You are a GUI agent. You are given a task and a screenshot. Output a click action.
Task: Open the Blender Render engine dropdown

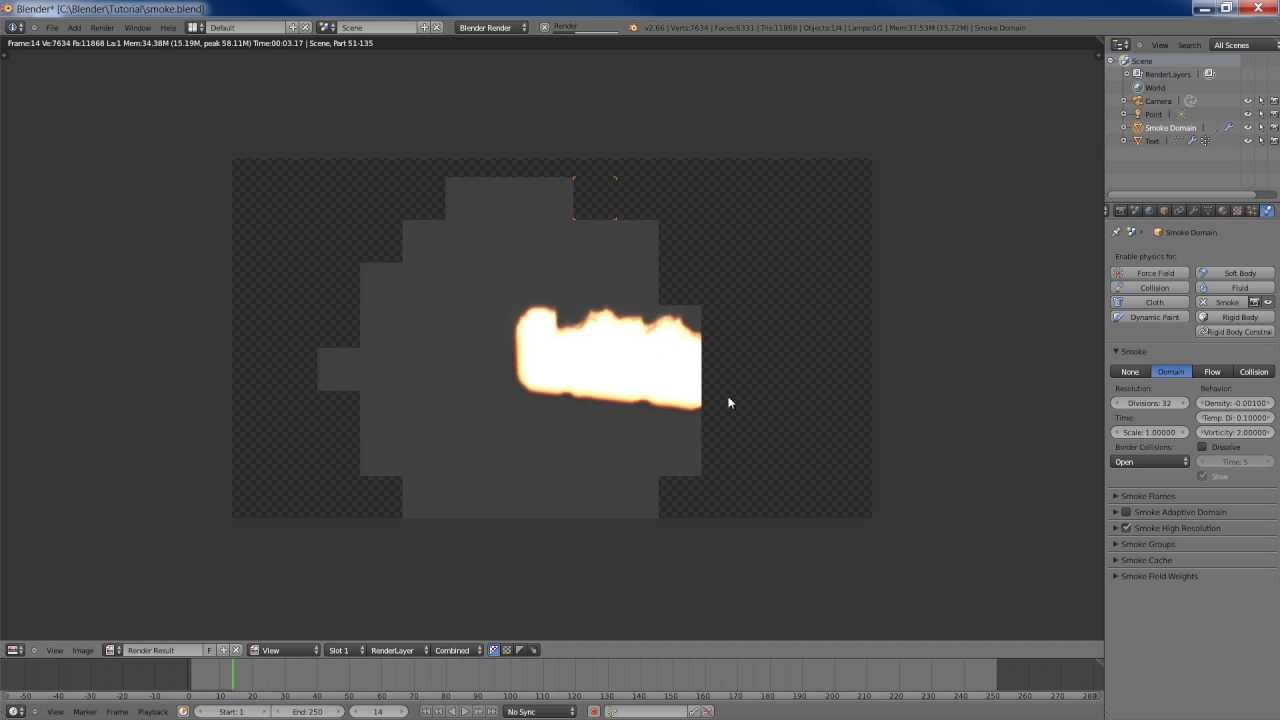click(x=491, y=27)
